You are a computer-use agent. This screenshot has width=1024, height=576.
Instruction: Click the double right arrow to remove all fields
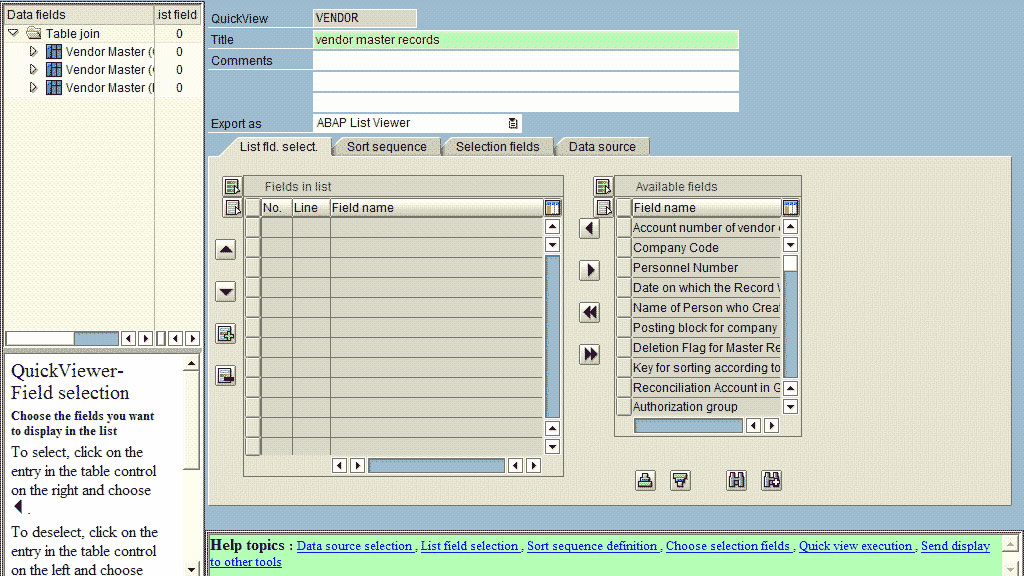tap(590, 354)
